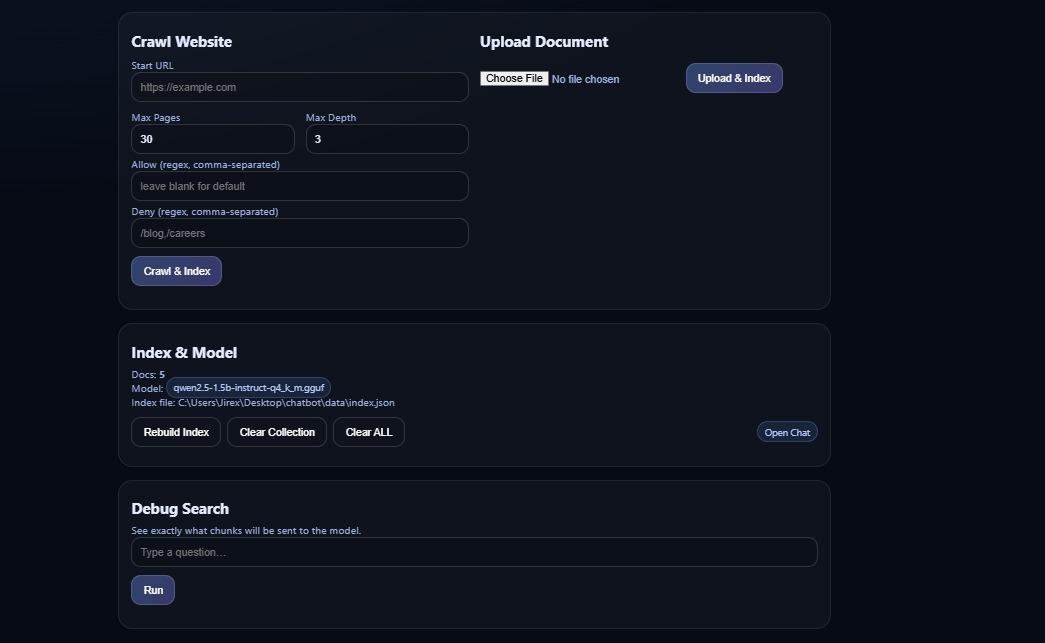The width and height of the screenshot is (1045, 643).
Task: Click the "No file chosen" text
Action: (x=586, y=79)
